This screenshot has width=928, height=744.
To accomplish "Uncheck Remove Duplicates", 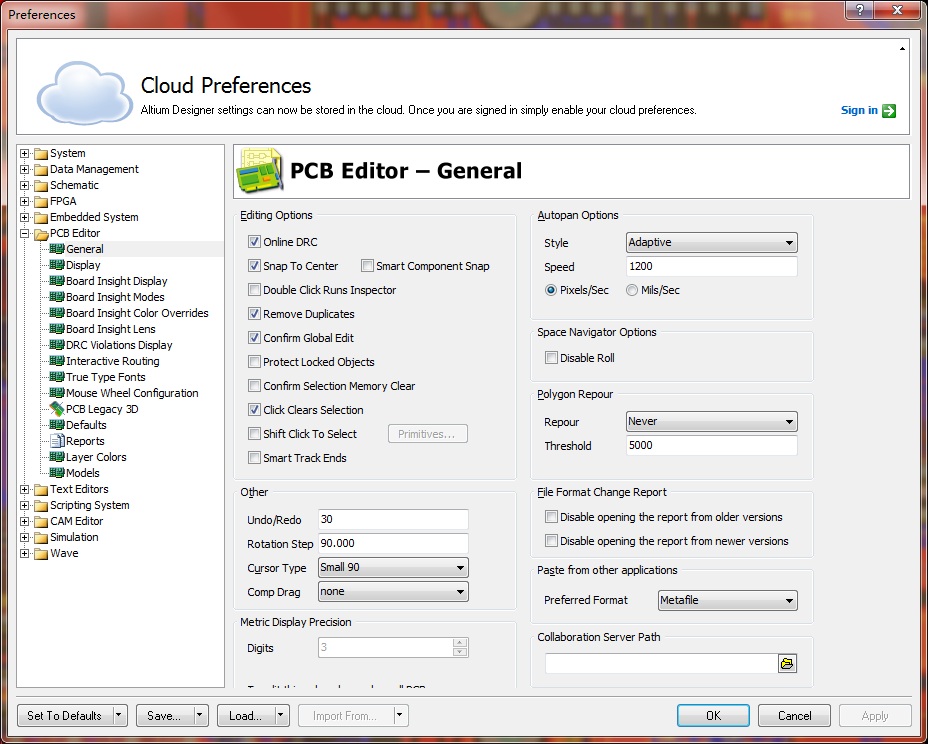I will pyautogui.click(x=254, y=314).
